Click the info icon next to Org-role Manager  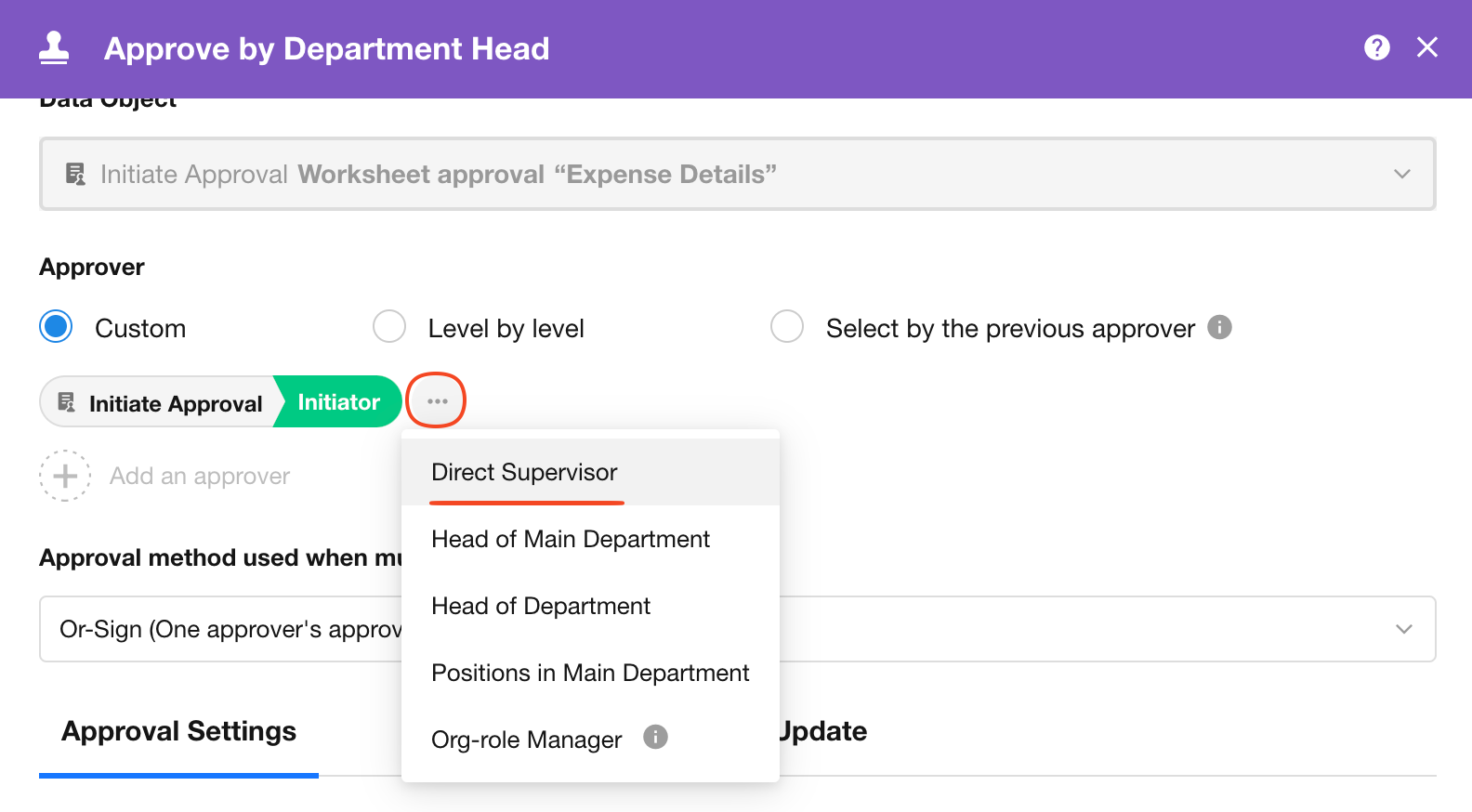[x=655, y=737]
